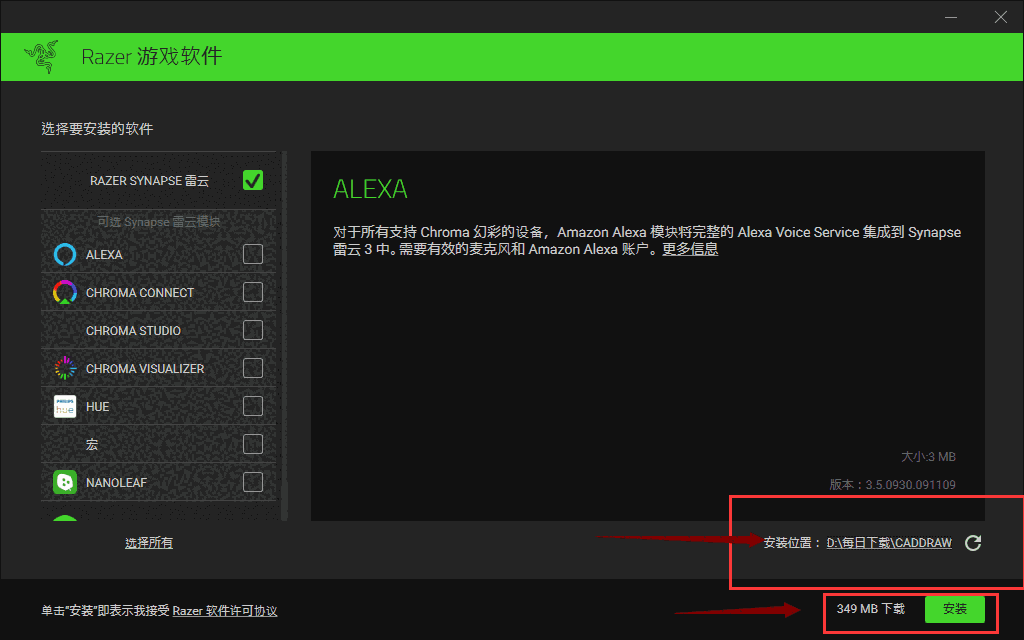
Task: Enable the Nanoleaf checkbox
Action: coord(253,482)
